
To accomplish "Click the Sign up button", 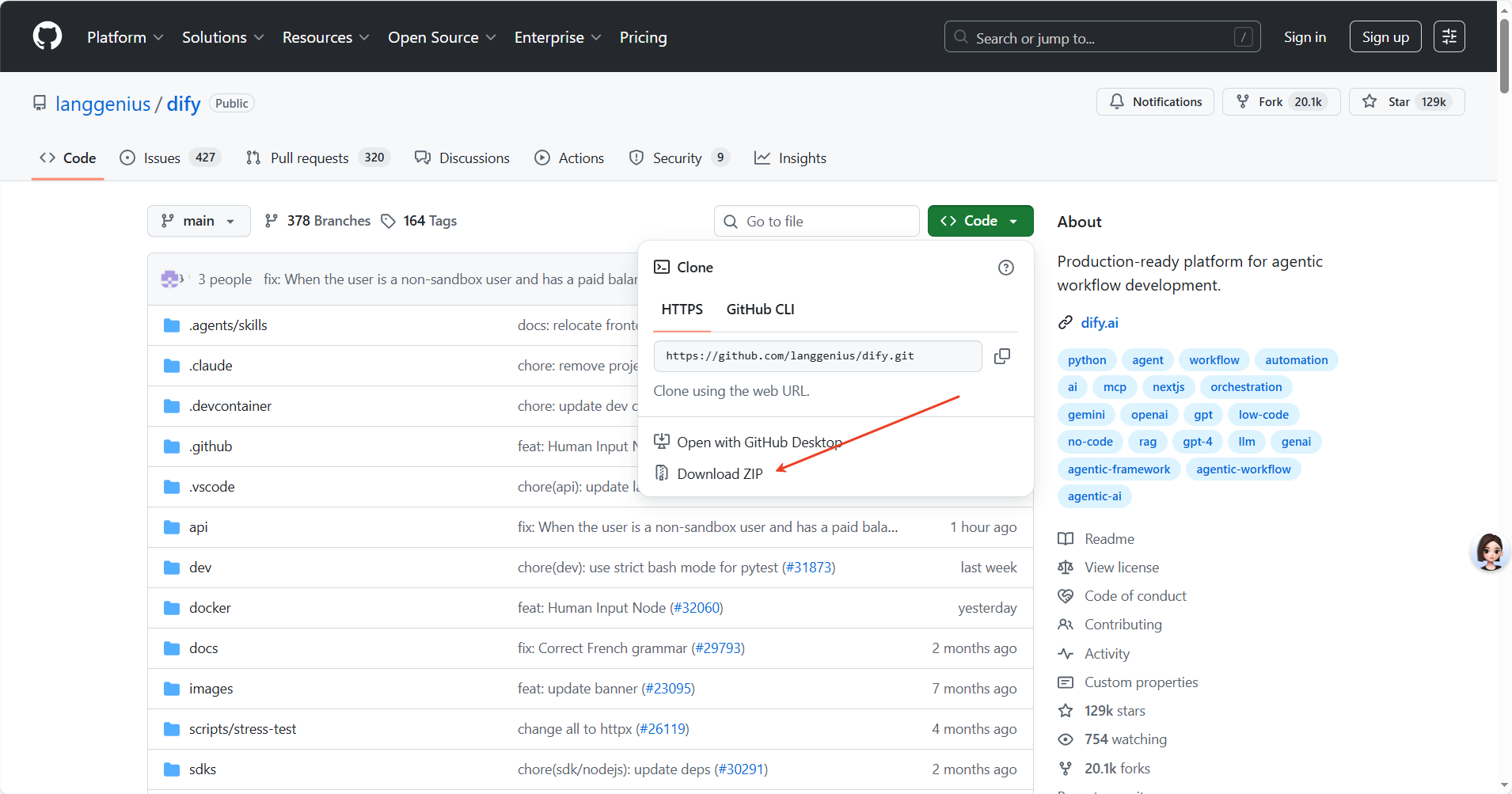I will coord(1385,37).
